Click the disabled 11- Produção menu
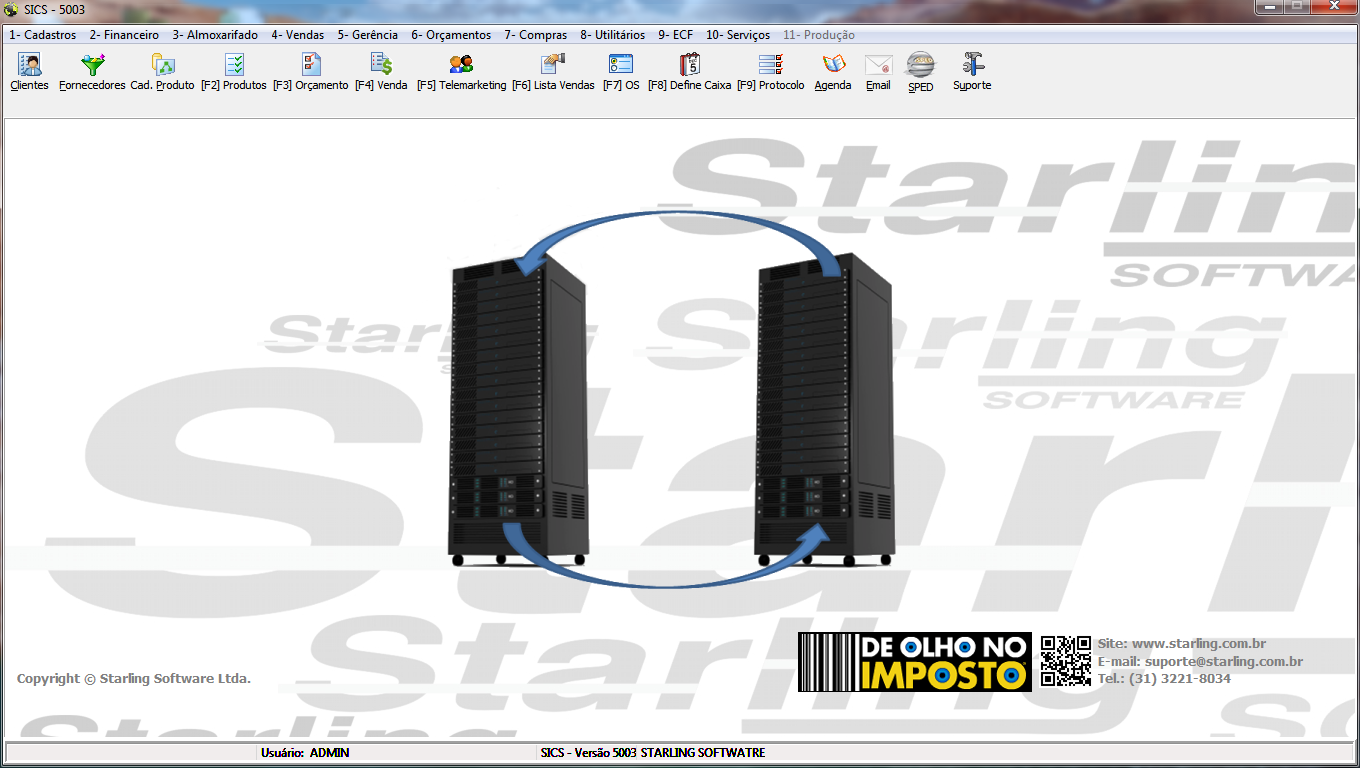The height and width of the screenshot is (768, 1360). tap(818, 34)
